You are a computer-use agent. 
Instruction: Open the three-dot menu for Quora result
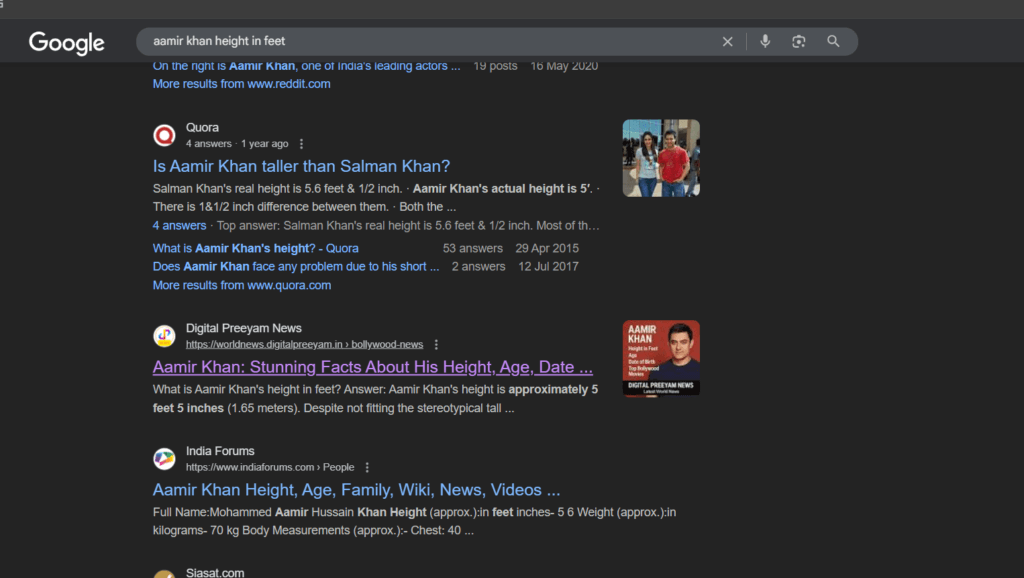coord(301,144)
